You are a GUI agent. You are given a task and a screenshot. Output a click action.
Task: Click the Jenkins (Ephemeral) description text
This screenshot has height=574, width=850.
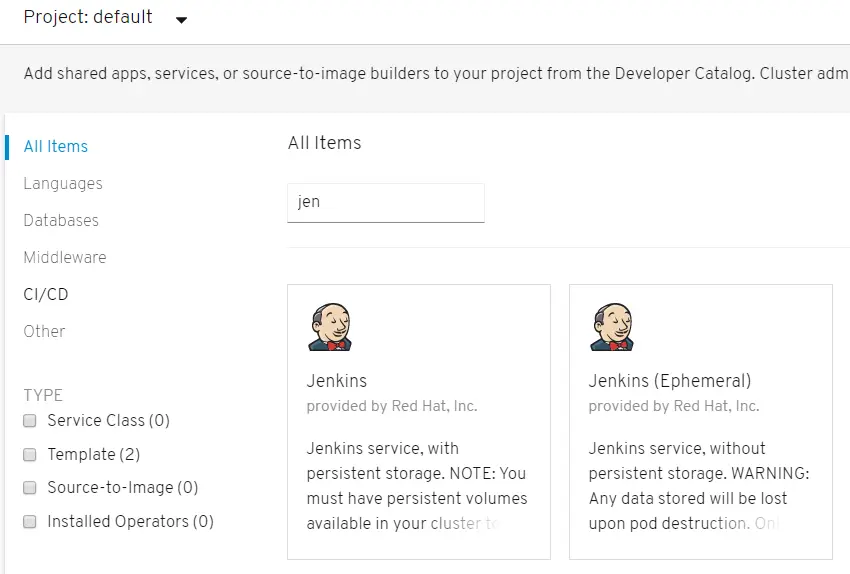tap(698, 485)
